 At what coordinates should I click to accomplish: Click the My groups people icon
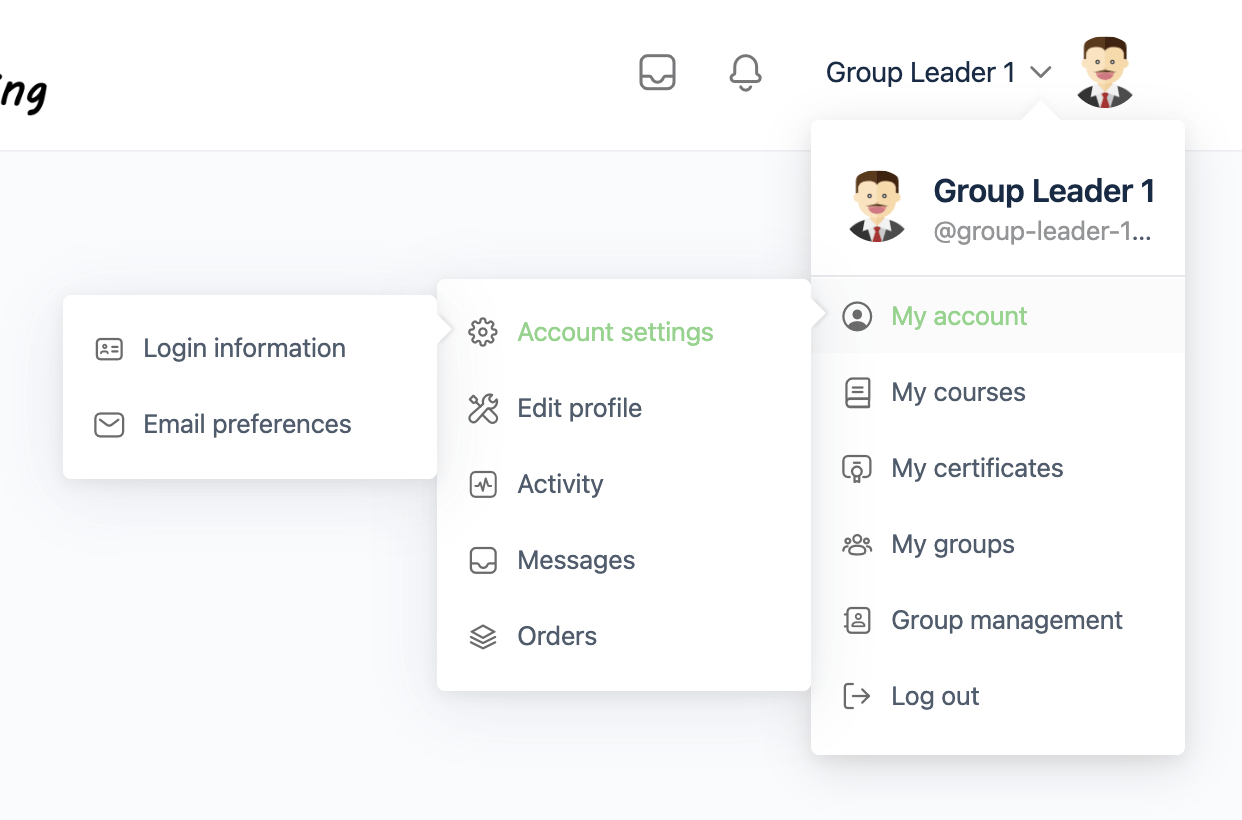[857, 544]
